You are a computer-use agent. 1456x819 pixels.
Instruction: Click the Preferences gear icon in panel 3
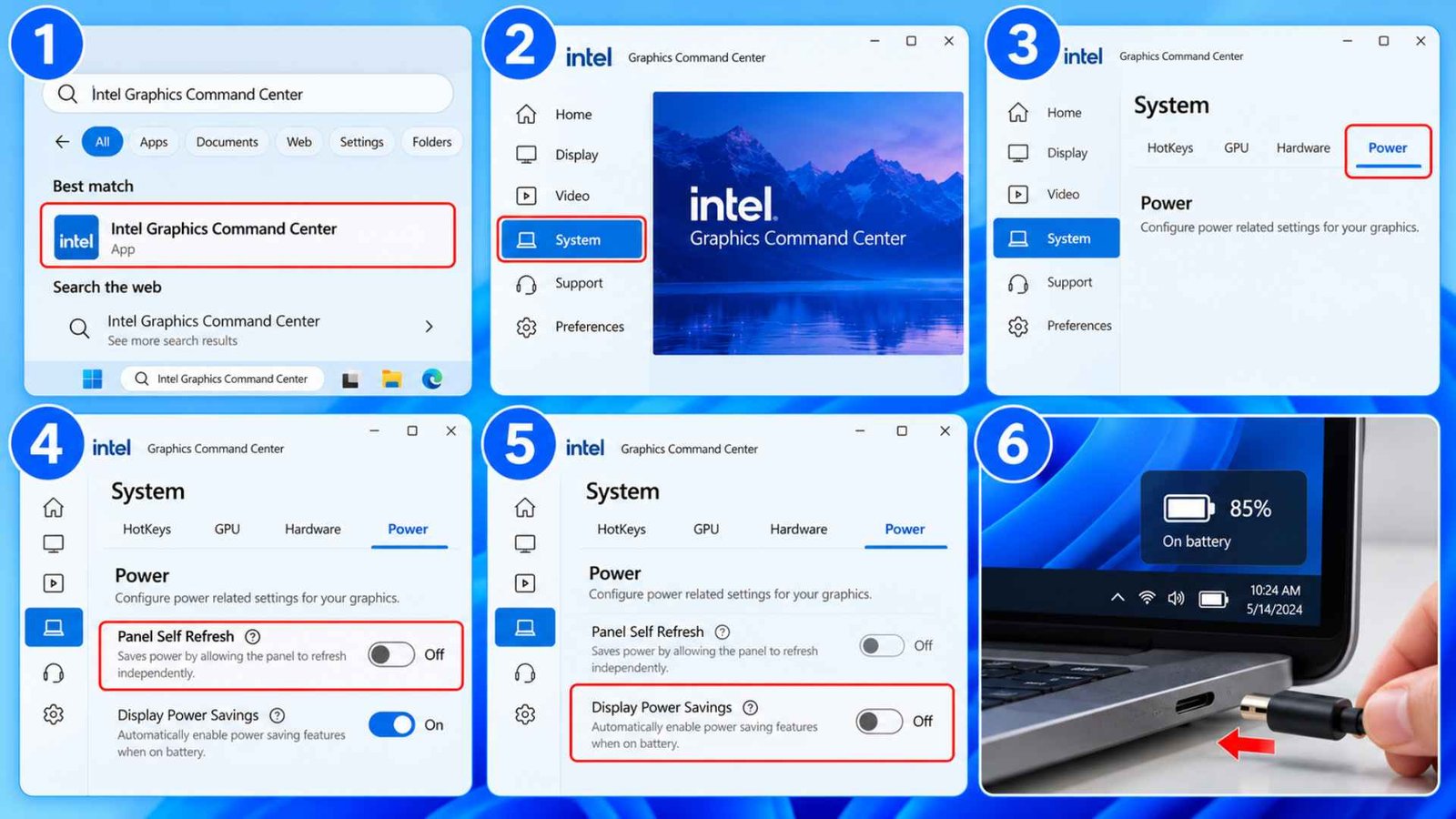[x=1018, y=326]
